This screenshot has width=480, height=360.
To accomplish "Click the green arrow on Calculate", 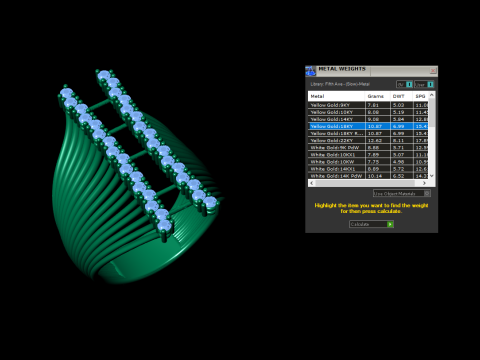I will click(390, 224).
